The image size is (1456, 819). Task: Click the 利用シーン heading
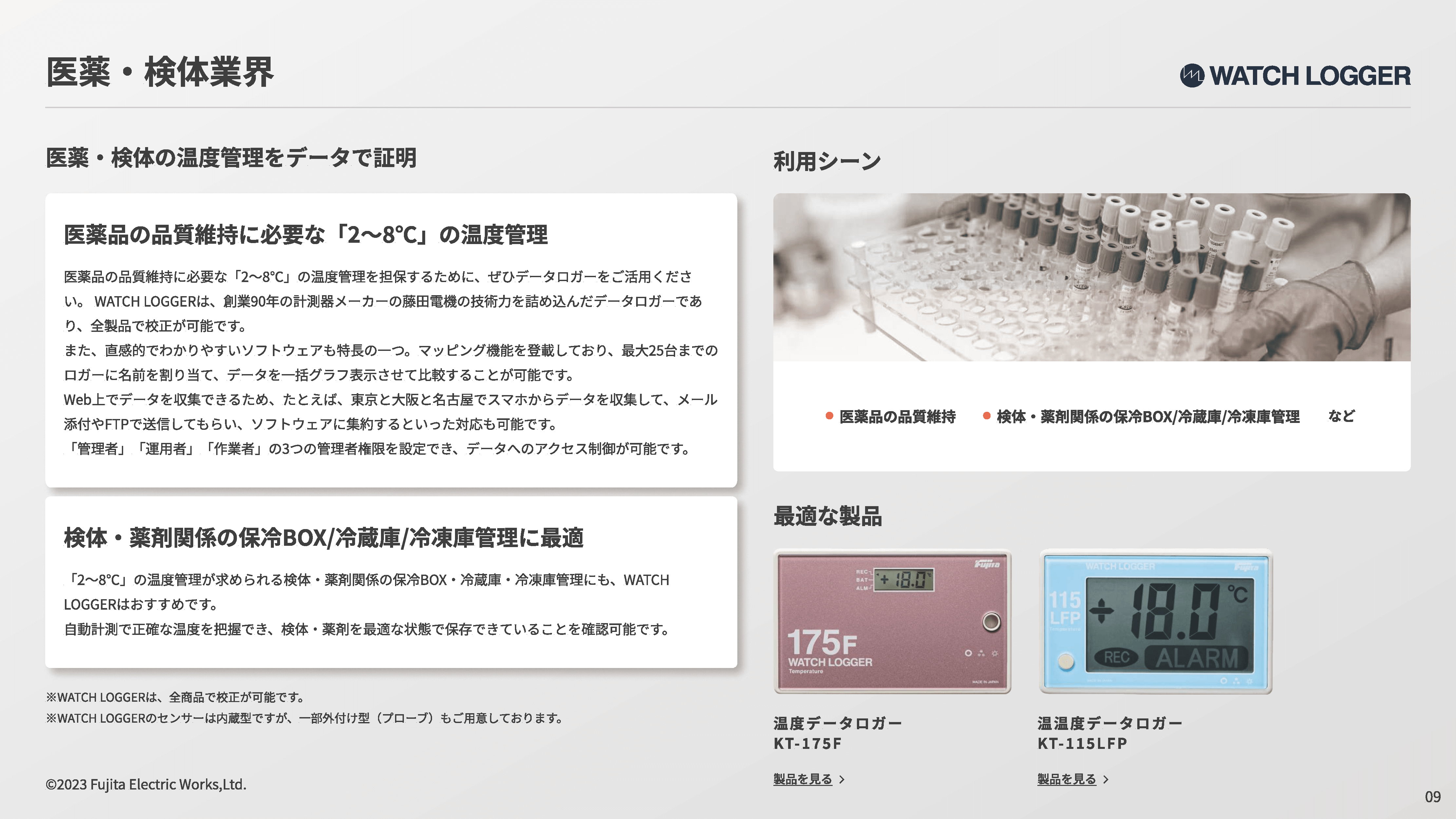point(827,161)
